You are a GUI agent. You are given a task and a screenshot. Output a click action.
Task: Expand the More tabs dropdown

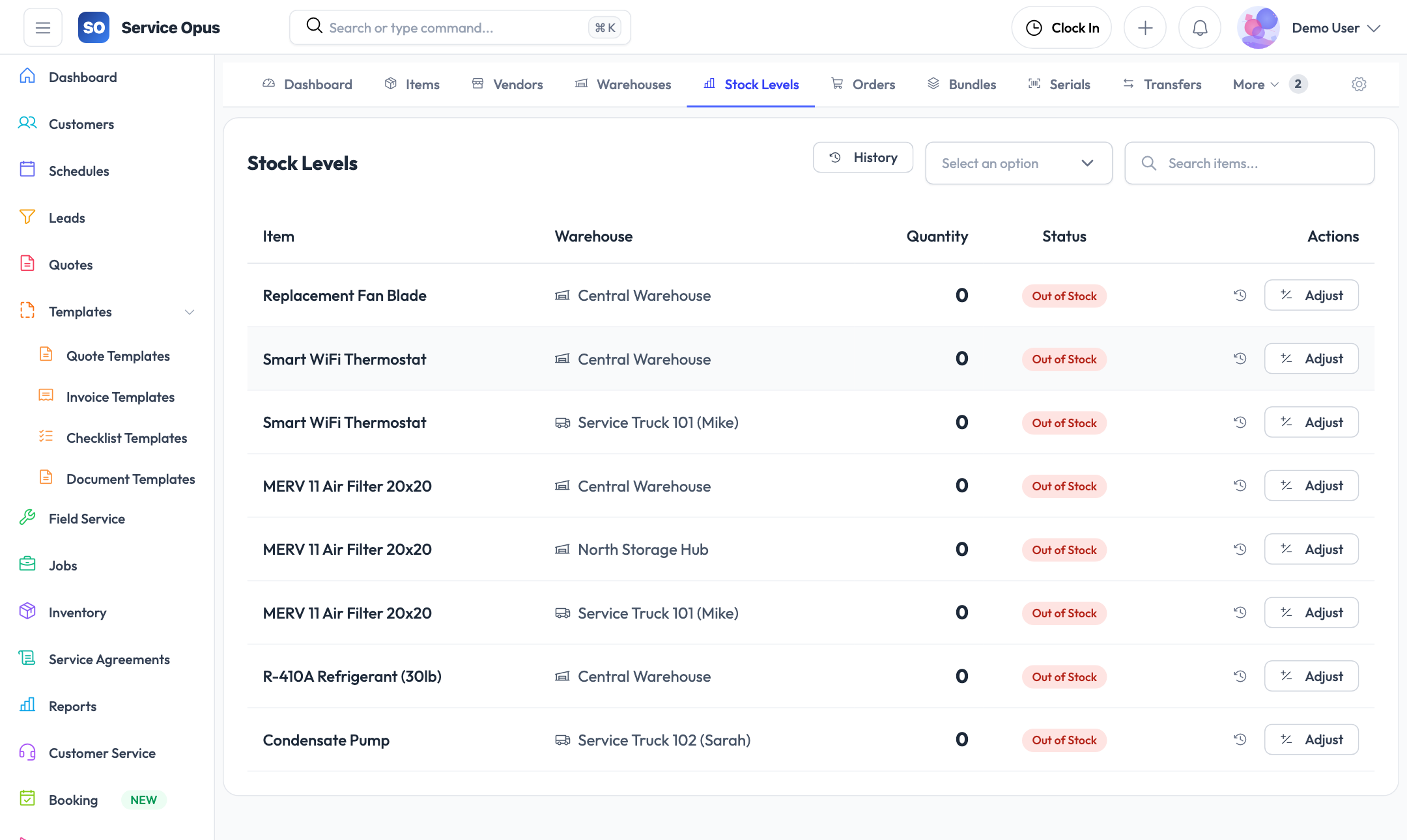(1255, 85)
